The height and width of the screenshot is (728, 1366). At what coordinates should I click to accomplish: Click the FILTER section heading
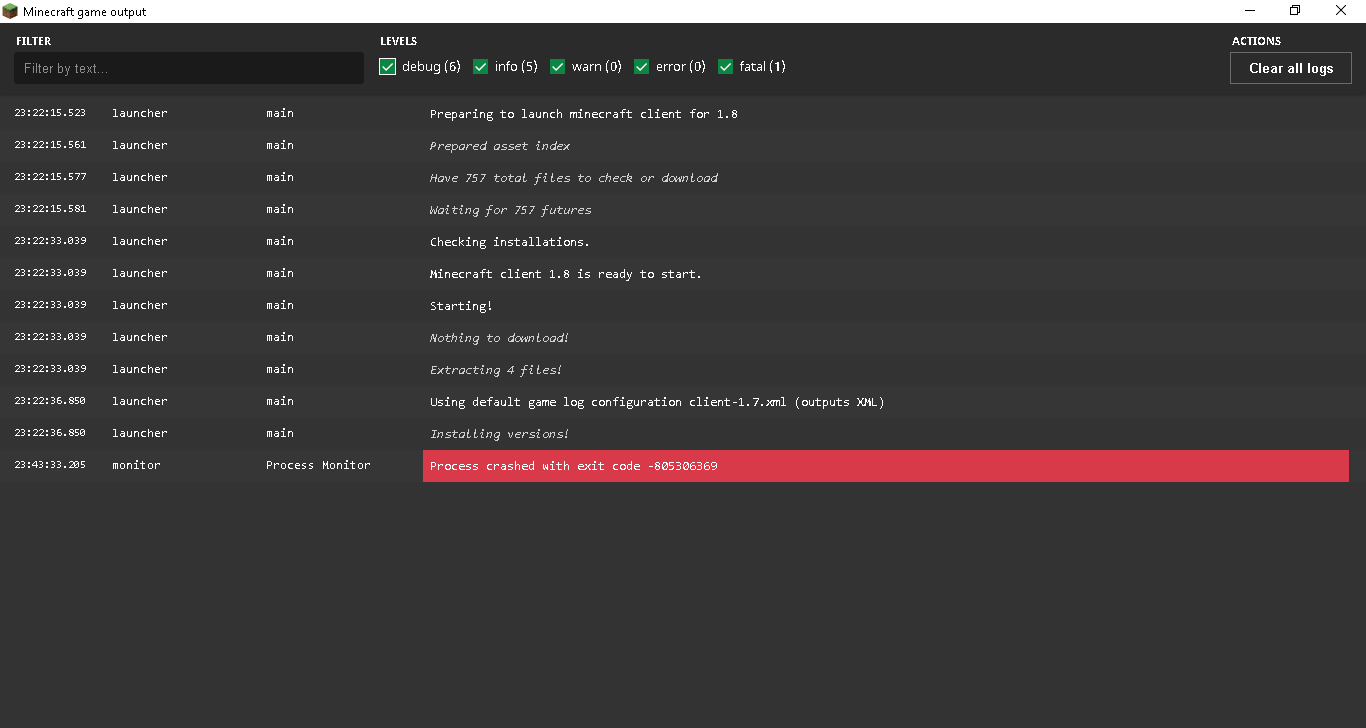coord(33,41)
